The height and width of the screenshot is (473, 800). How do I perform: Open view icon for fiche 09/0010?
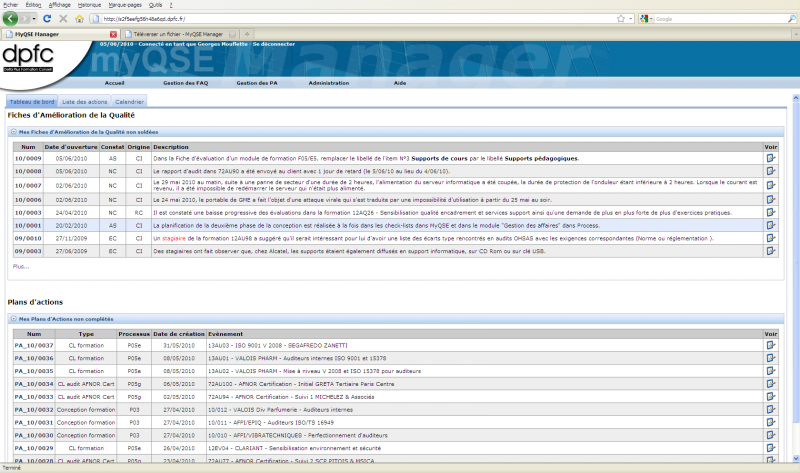click(770, 238)
